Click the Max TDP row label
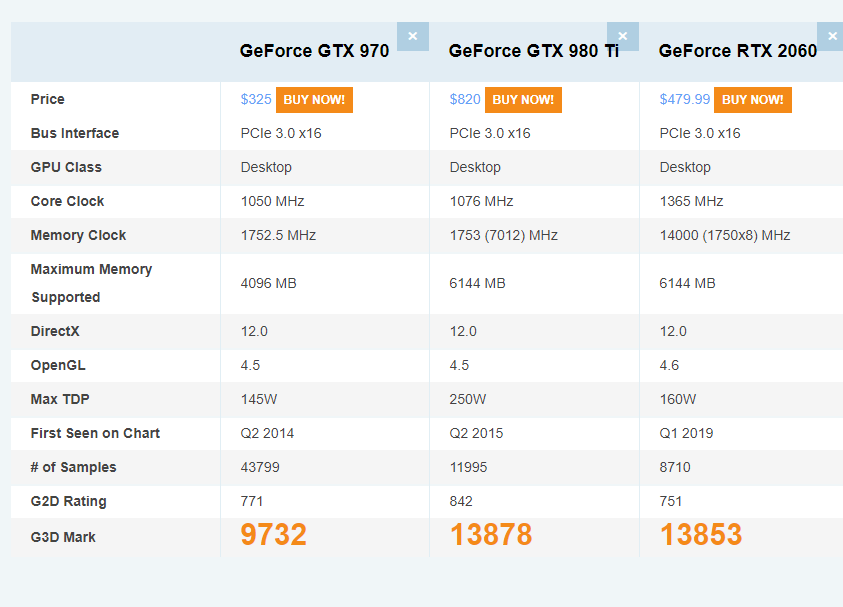843x607 pixels. click(60, 399)
